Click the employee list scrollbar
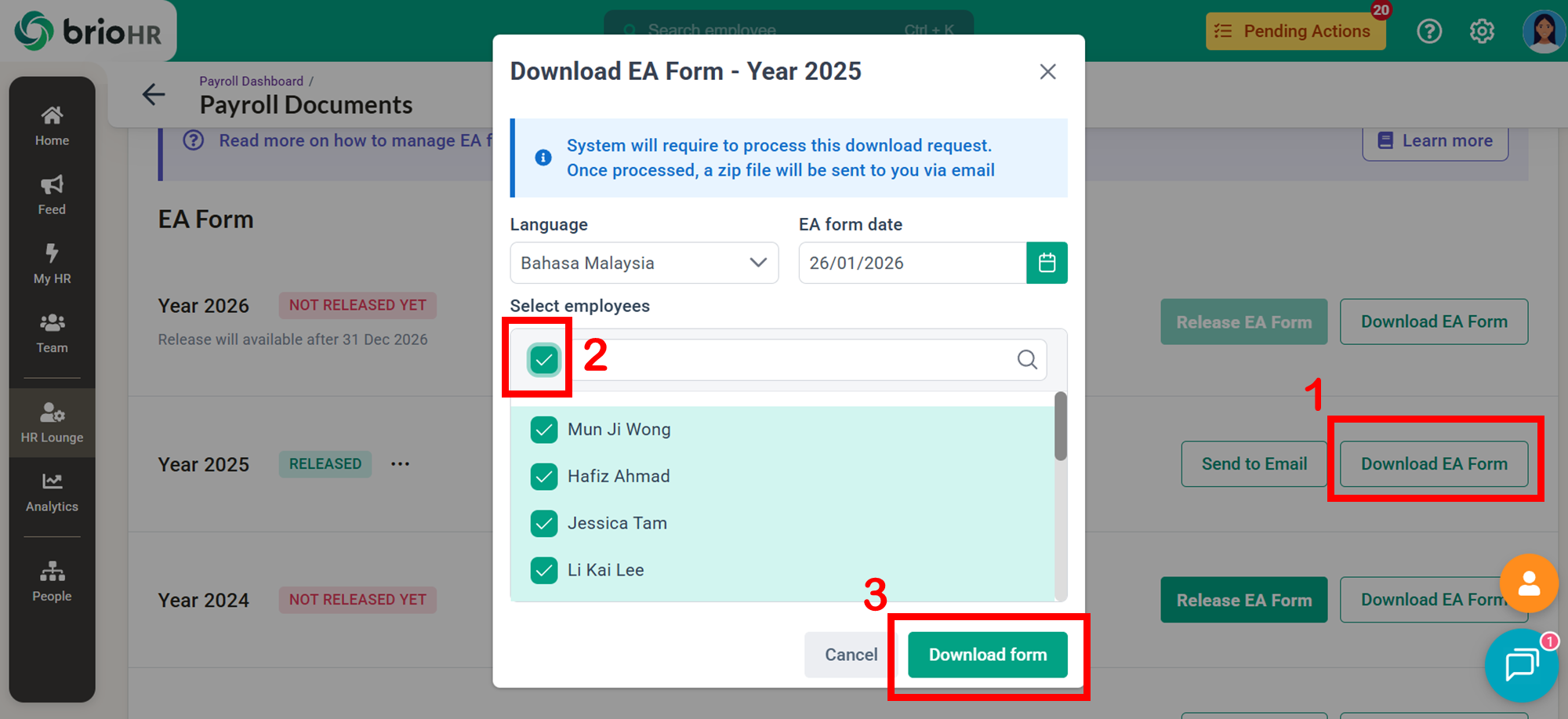 coord(1060,427)
